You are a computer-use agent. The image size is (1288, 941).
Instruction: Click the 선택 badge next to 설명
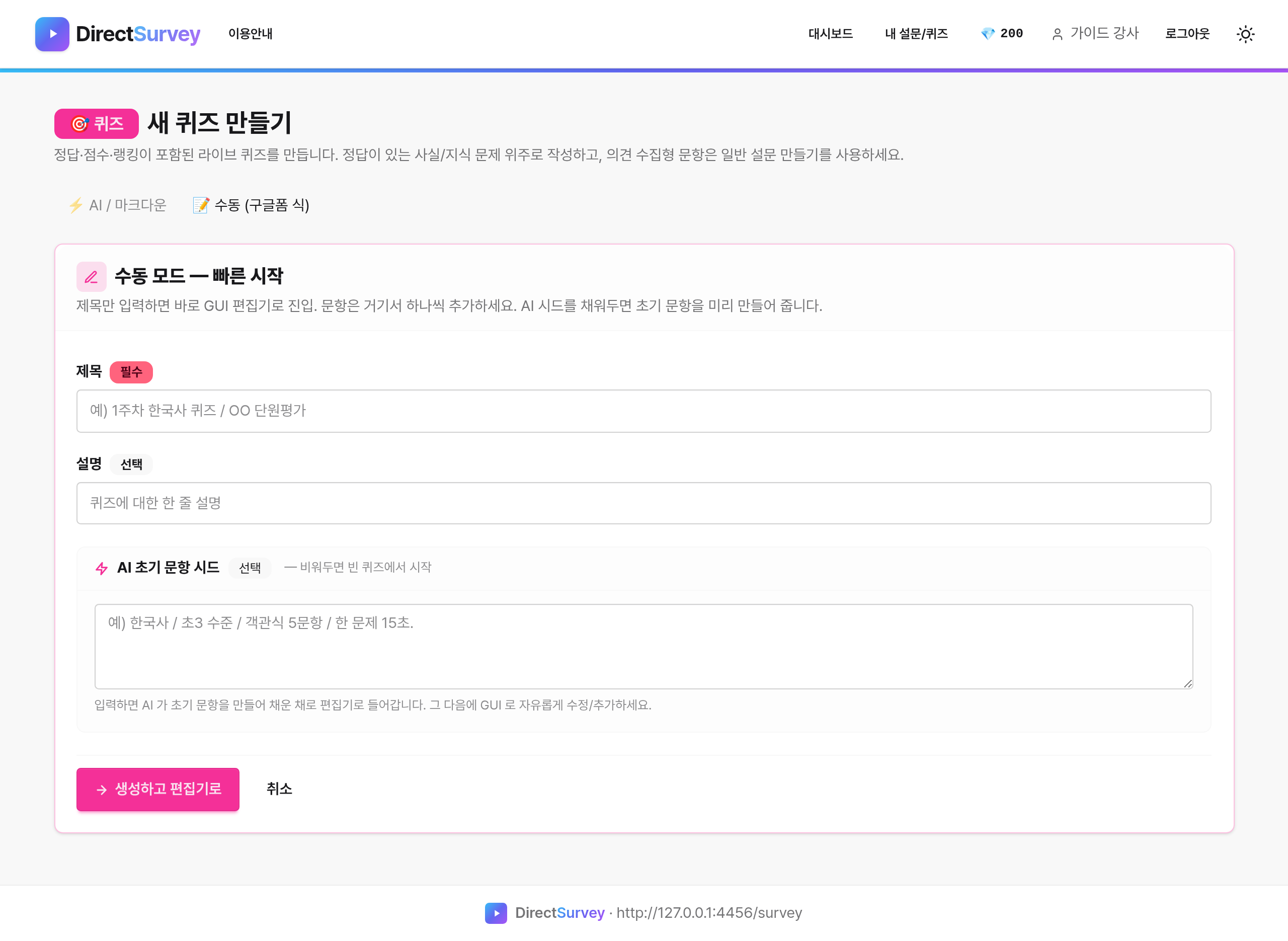pos(131,464)
